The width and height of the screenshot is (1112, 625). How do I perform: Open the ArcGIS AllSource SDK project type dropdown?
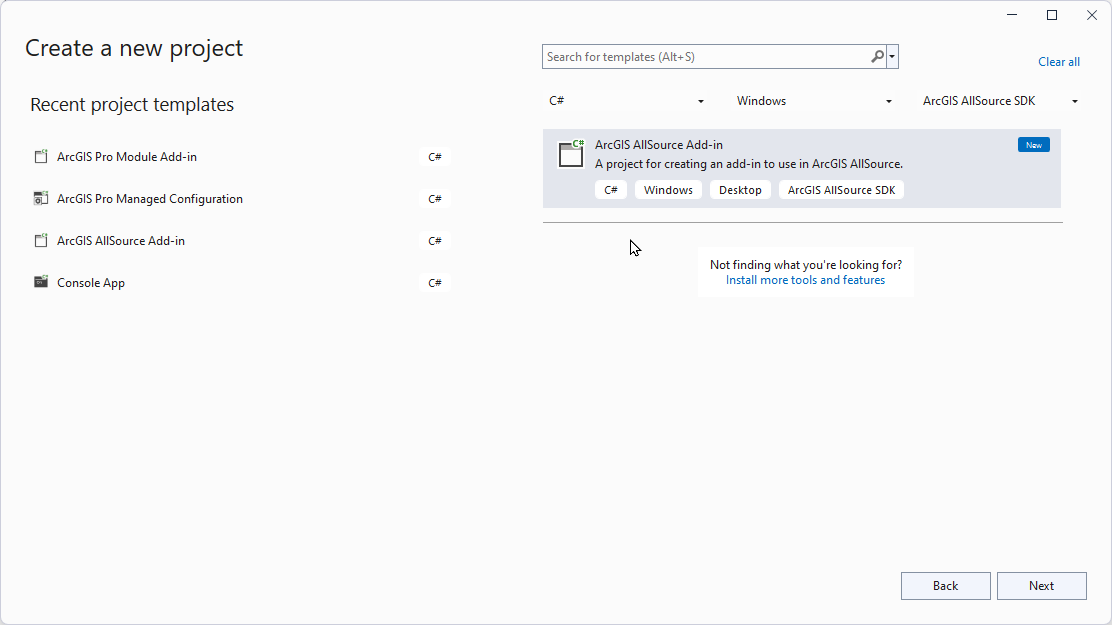coord(1000,100)
